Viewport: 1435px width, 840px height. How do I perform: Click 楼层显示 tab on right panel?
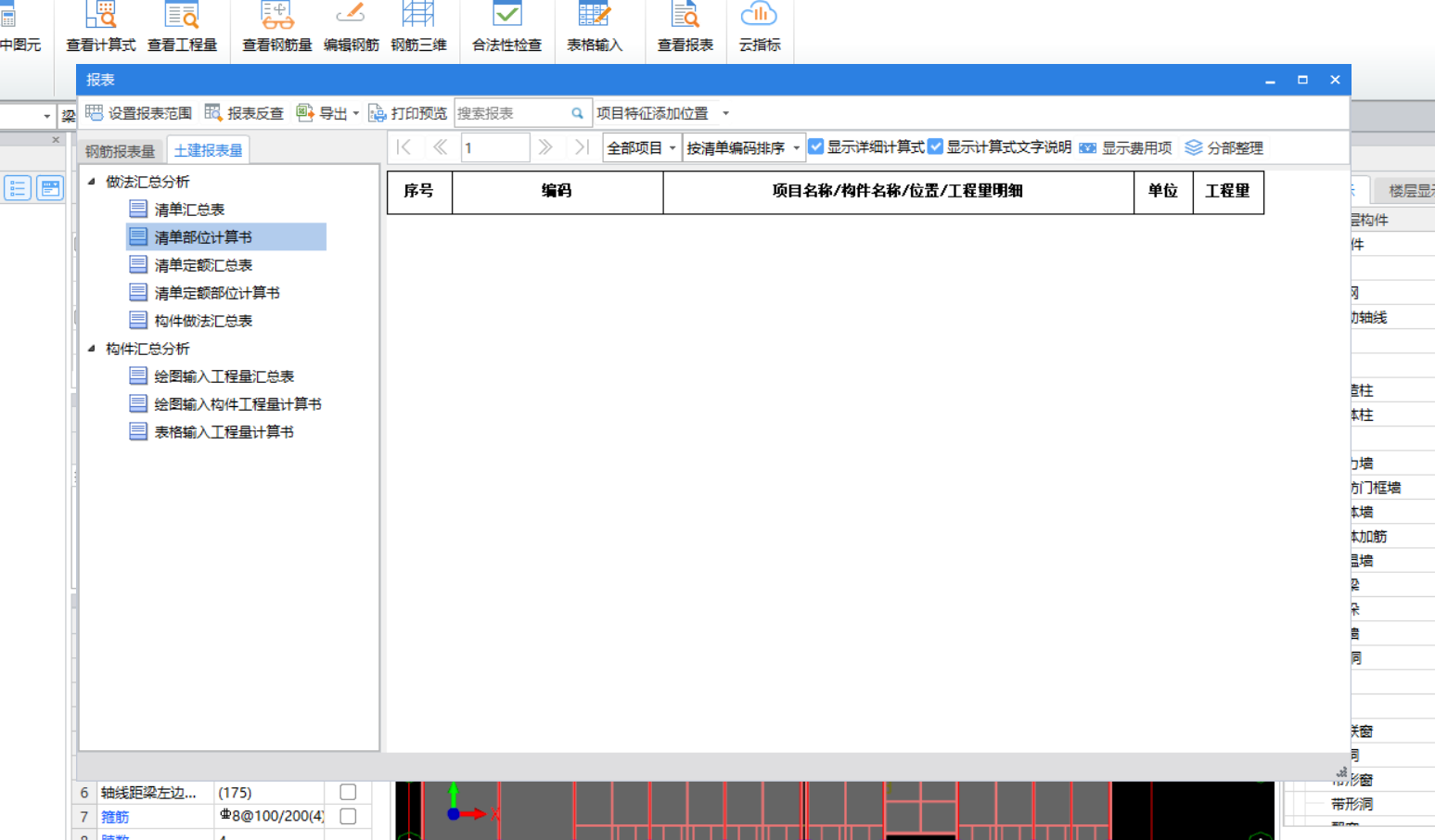coord(1409,190)
